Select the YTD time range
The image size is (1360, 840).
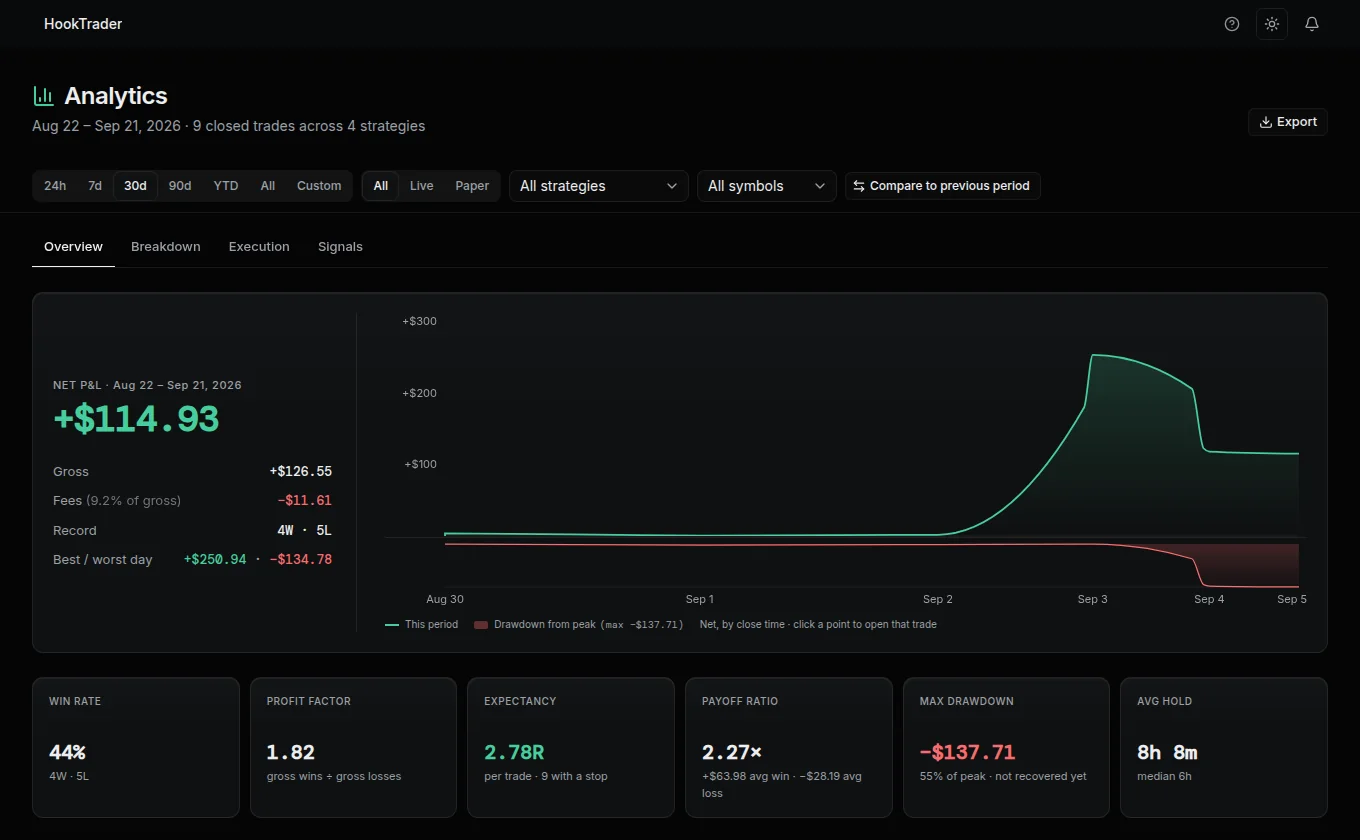click(x=226, y=186)
